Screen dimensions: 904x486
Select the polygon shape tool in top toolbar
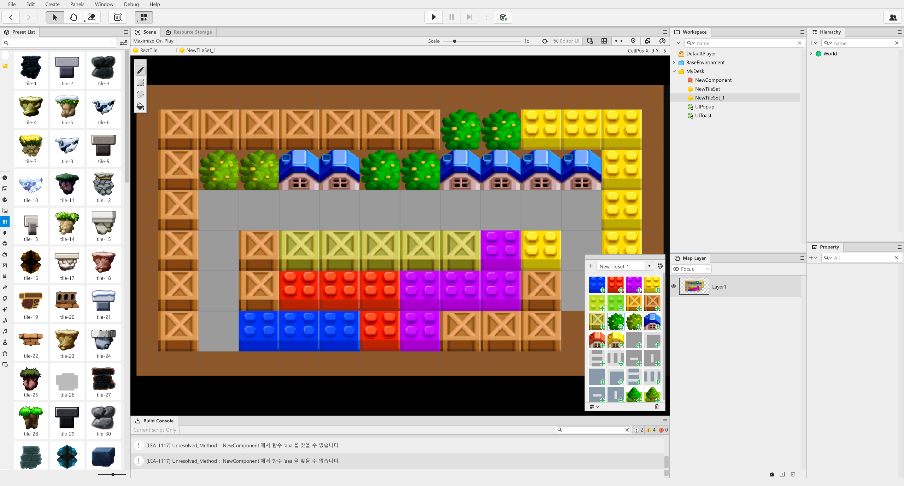[x=73, y=17]
